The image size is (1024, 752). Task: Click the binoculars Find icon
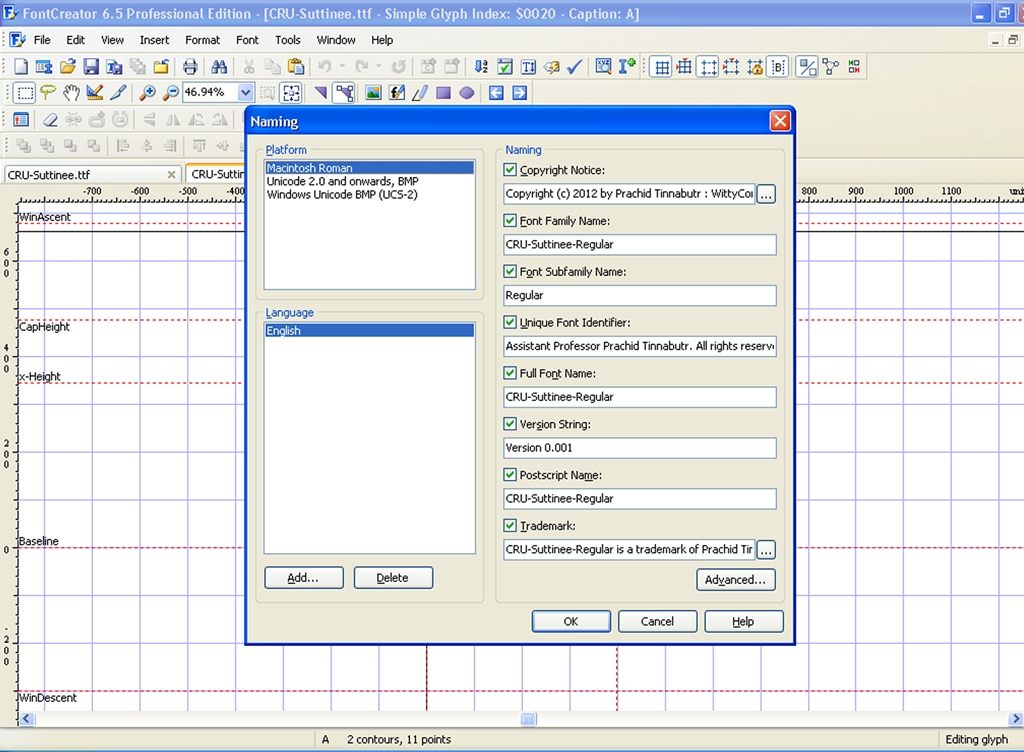(x=218, y=67)
